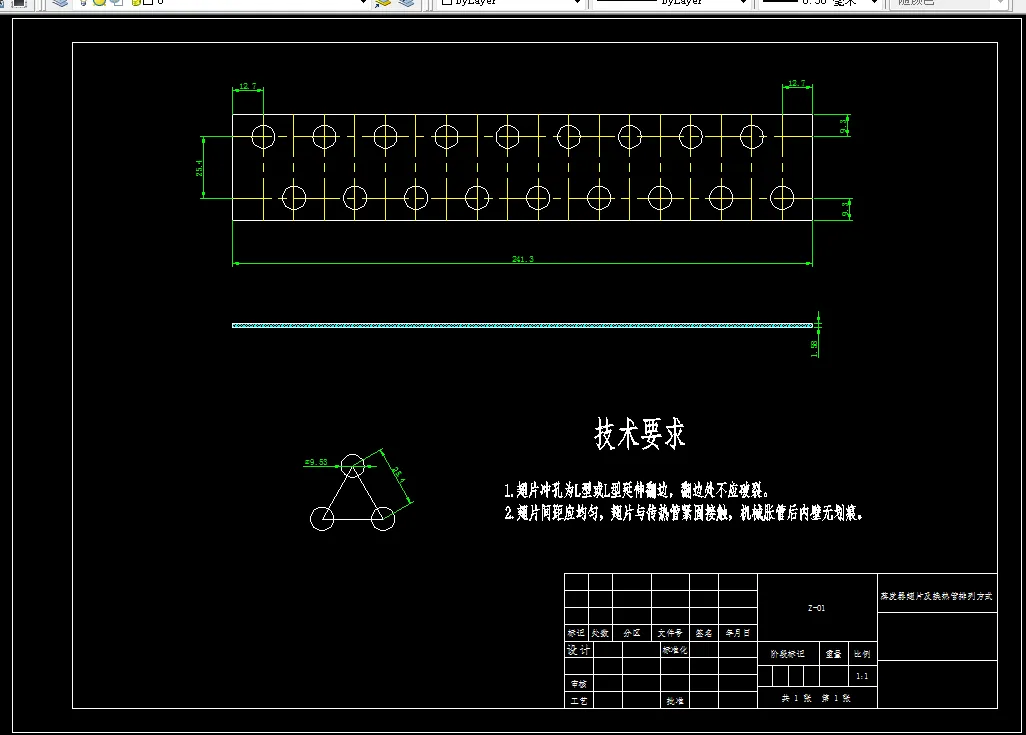Click the 设计 label in title block
This screenshot has height=735, width=1026.
tap(578, 650)
